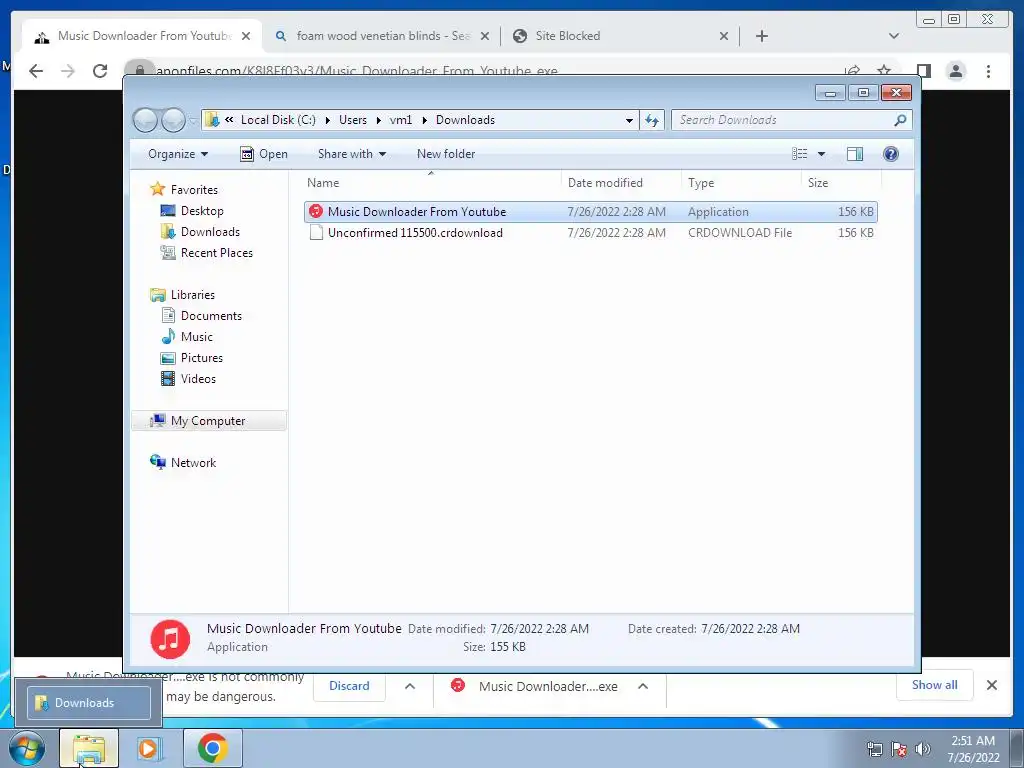Expand recent pages arrow next to navigation buttons
Image resolution: width=1024 pixels, height=768 pixels.
point(193,121)
